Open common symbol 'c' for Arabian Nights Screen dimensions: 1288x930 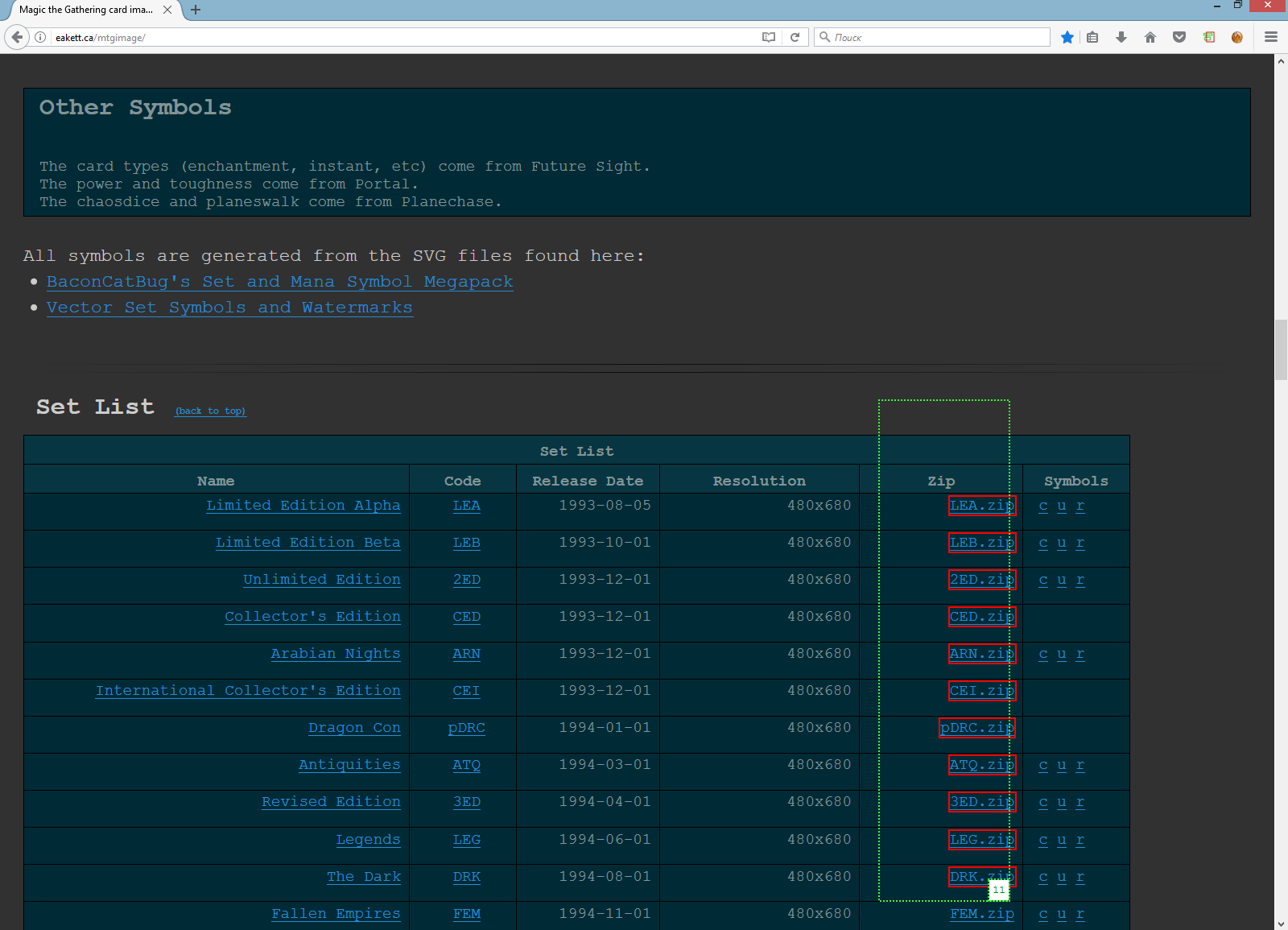click(x=1043, y=654)
